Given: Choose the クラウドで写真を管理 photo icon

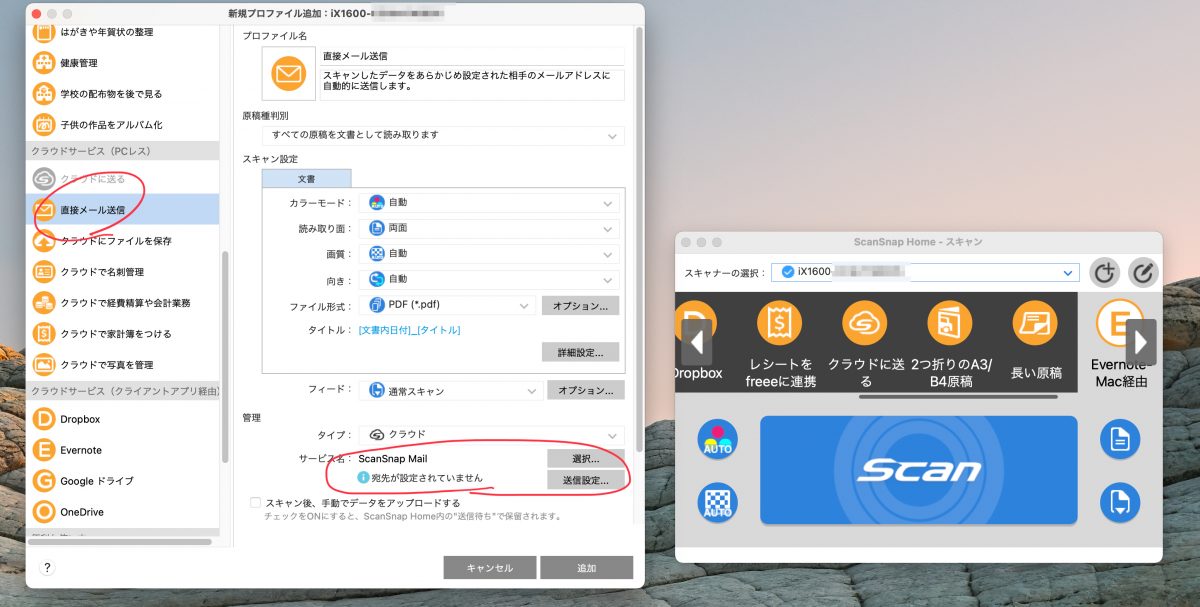Looking at the screenshot, I should click(x=44, y=365).
